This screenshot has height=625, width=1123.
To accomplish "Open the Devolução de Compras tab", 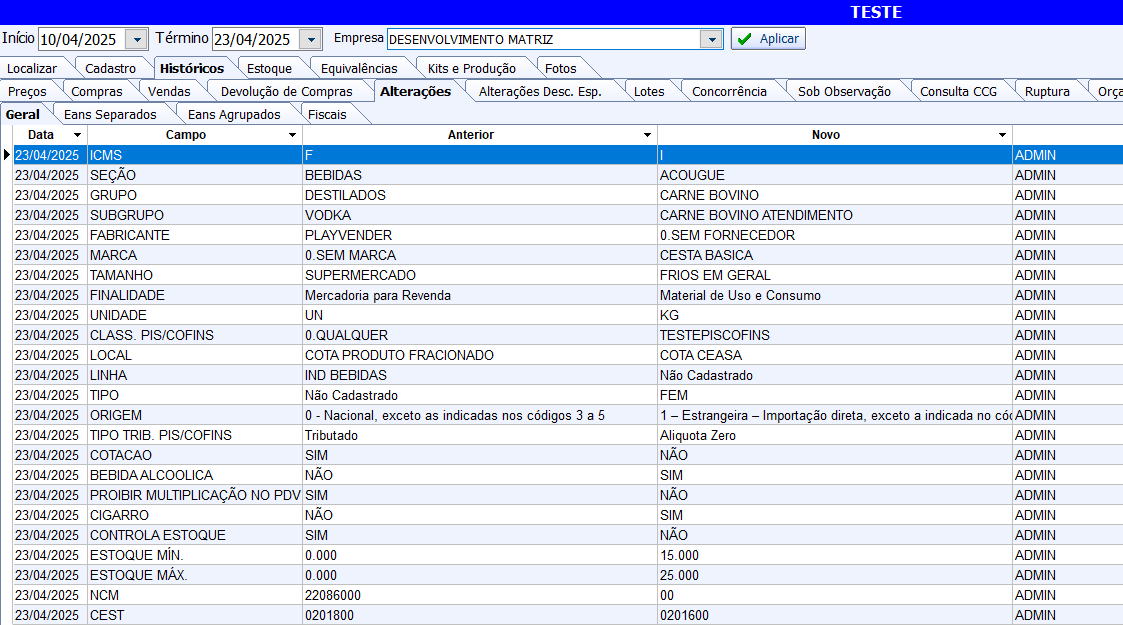I will [286, 92].
